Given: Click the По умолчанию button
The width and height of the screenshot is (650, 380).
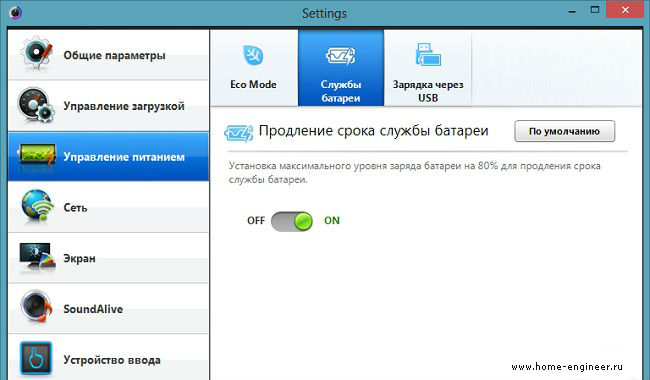Looking at the screenshot, I should point(565,131).
